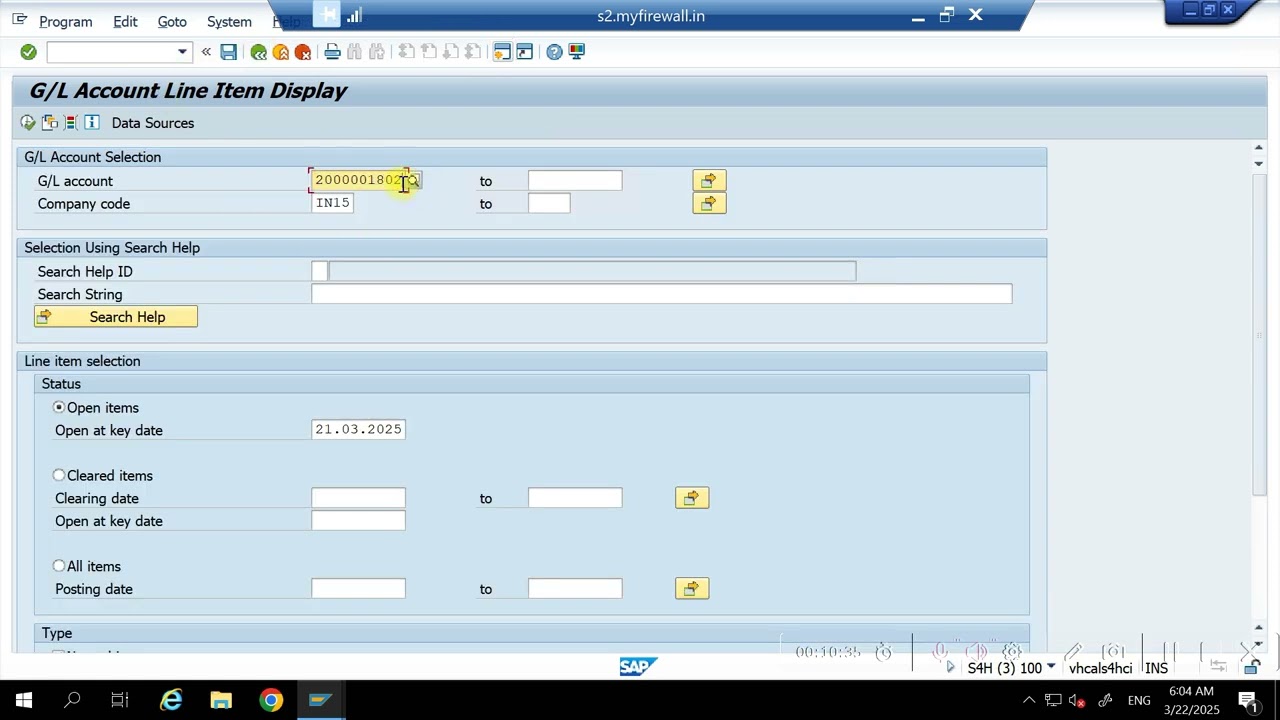Open the System menu
The width and height of the screenshot is (1280, 720).
[x=229, y=21]
